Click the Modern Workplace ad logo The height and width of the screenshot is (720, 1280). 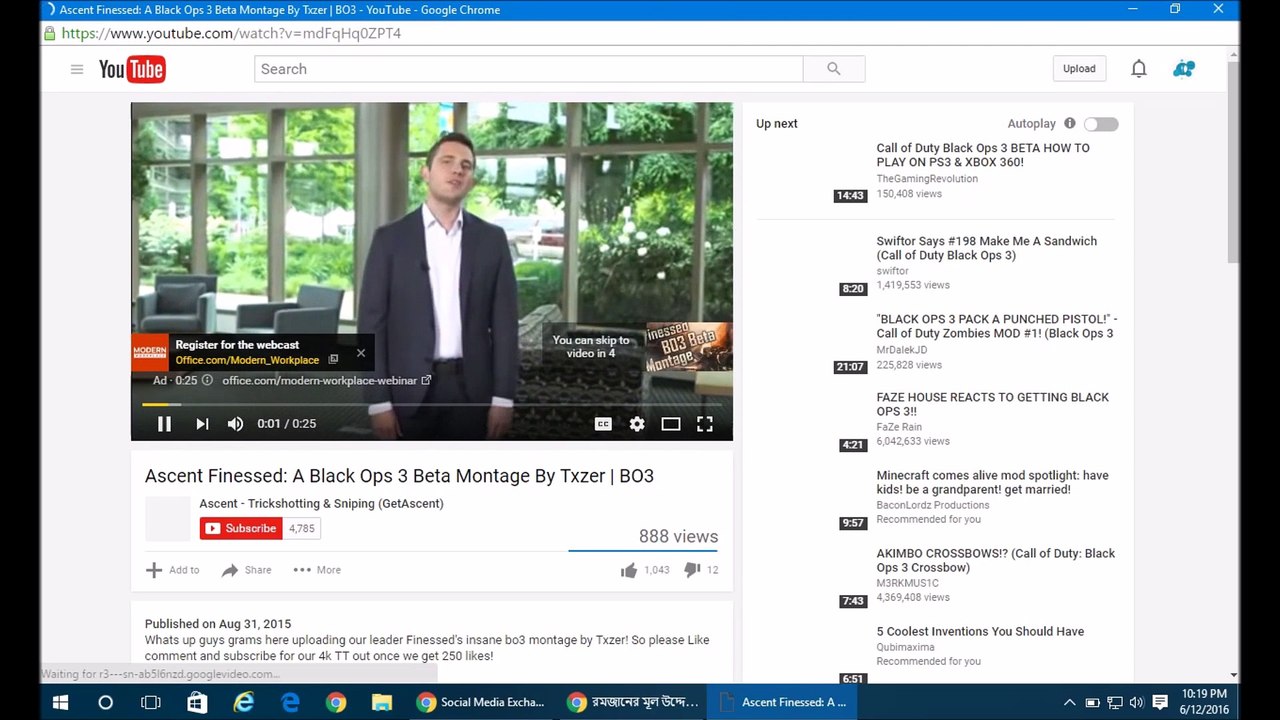pos(150,352)
